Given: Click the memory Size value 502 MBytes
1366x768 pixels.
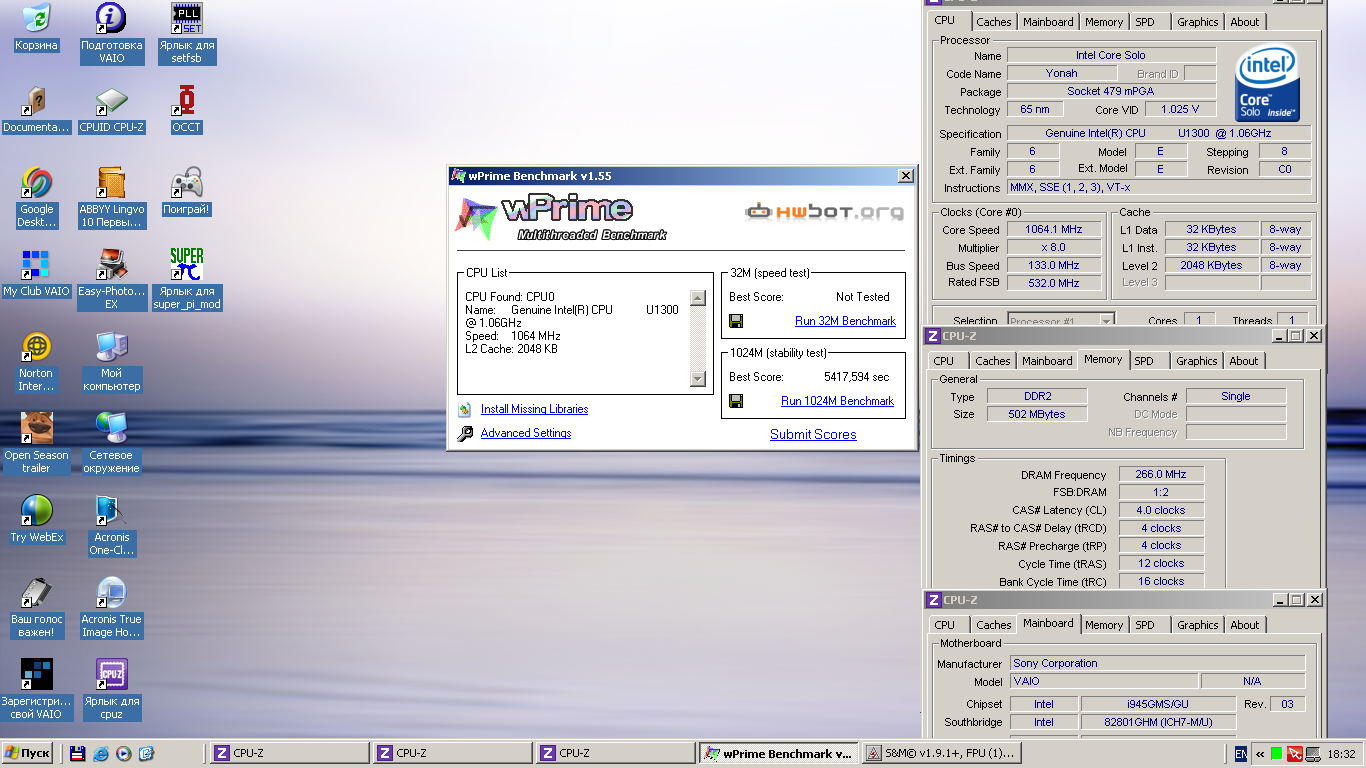Looking at the screenshot, I should pyautogui.click(x=1037, y=414).
